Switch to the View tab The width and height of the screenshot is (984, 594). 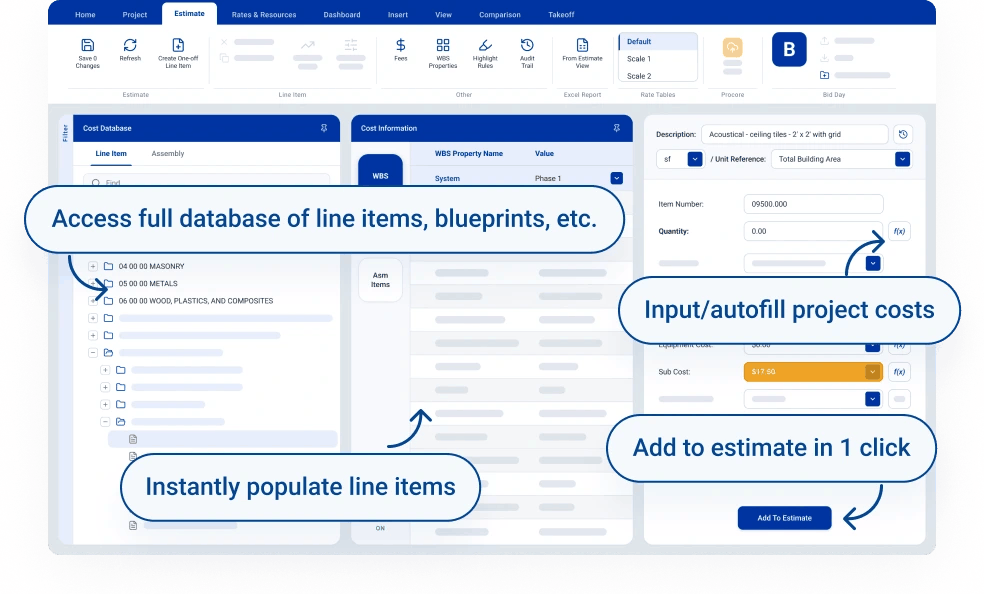coord(444,14)
